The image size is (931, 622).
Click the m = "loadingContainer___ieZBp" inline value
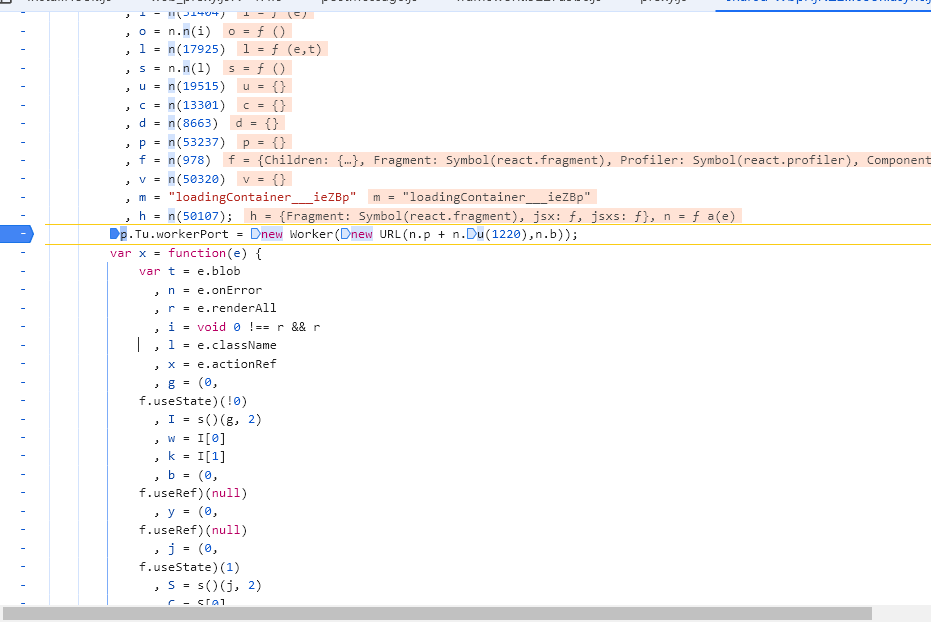482,198
